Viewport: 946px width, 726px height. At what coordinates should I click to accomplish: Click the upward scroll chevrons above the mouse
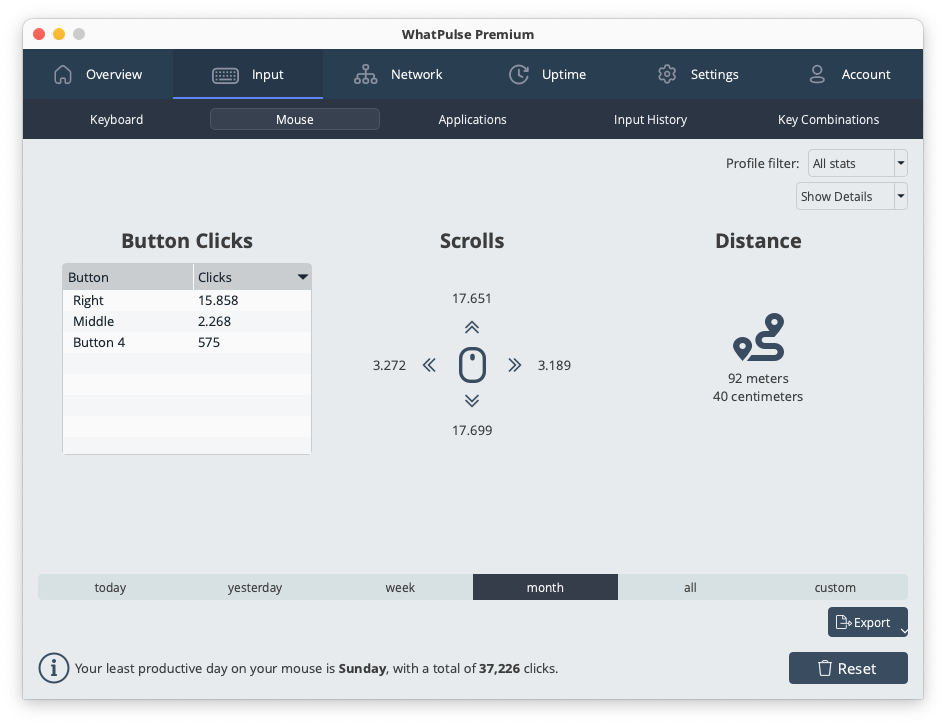pos(471,327)
